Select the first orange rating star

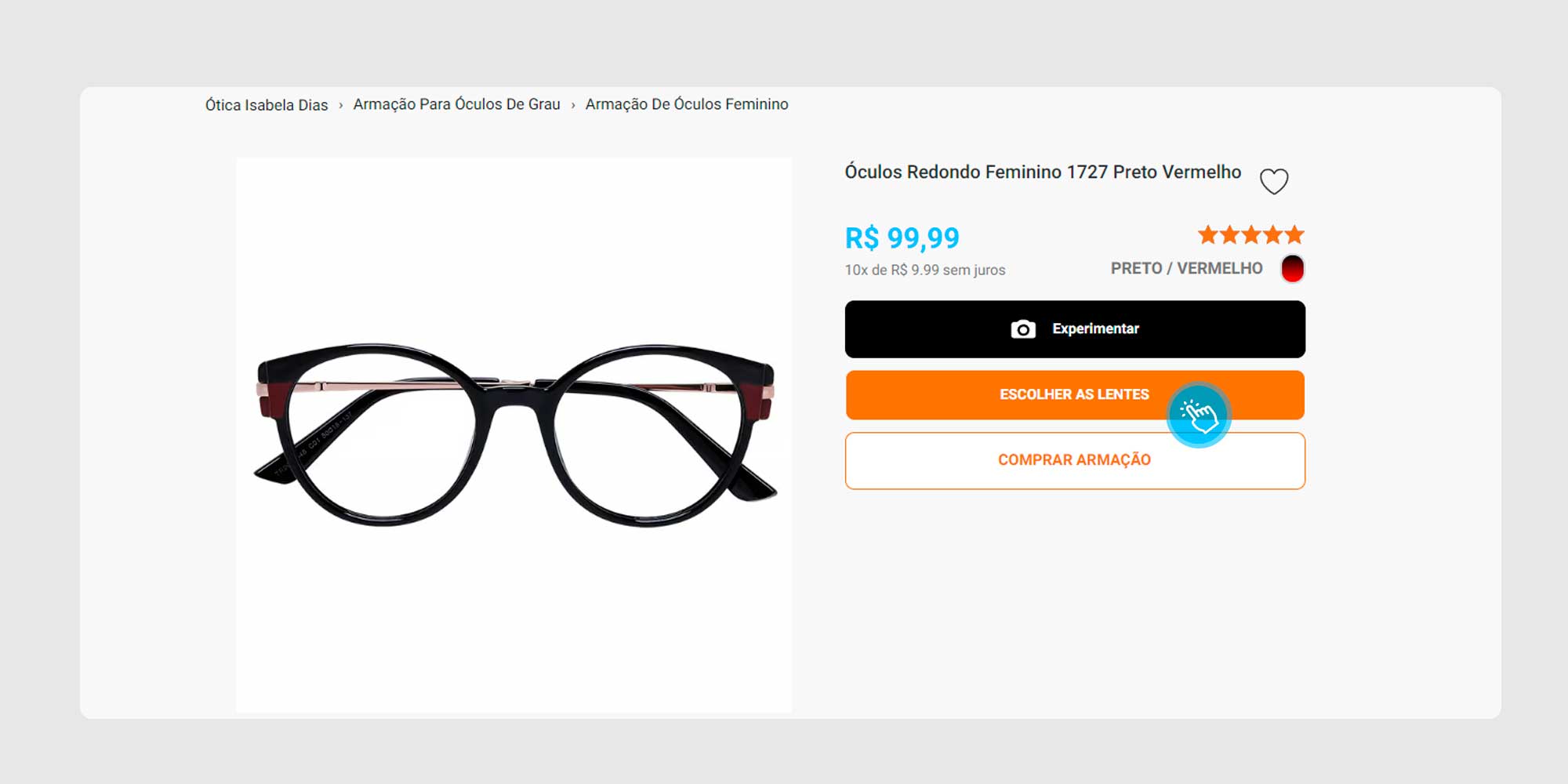[x=1208, y=234]
